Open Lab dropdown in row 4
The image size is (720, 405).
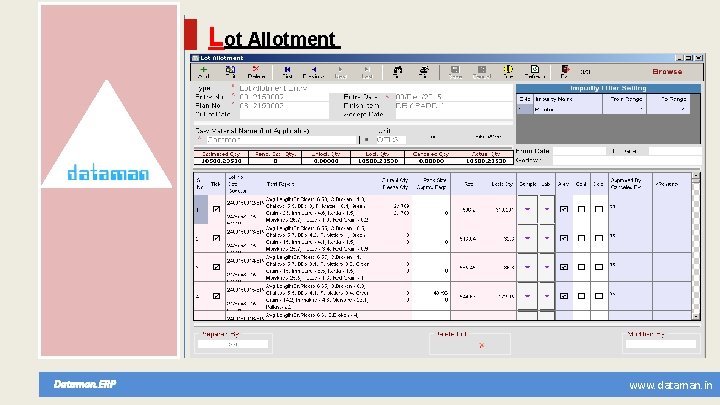coord(546,296)
